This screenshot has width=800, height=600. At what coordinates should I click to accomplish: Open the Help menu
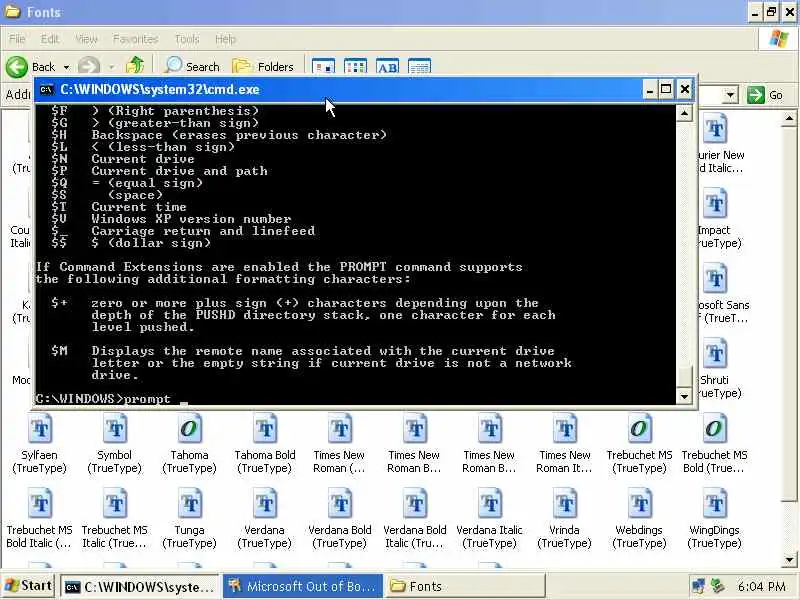click(x=225, y=39)
